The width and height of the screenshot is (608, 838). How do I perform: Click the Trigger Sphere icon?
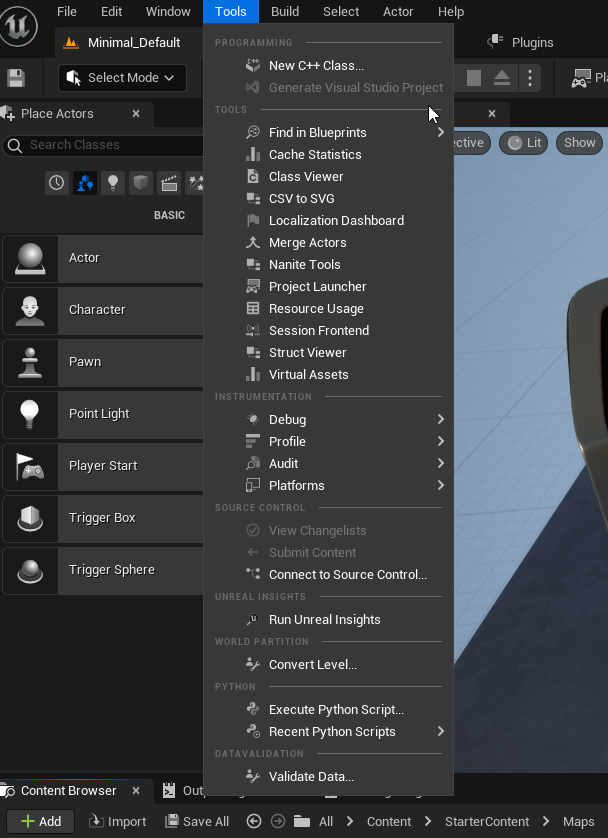(x=30, y=570)
